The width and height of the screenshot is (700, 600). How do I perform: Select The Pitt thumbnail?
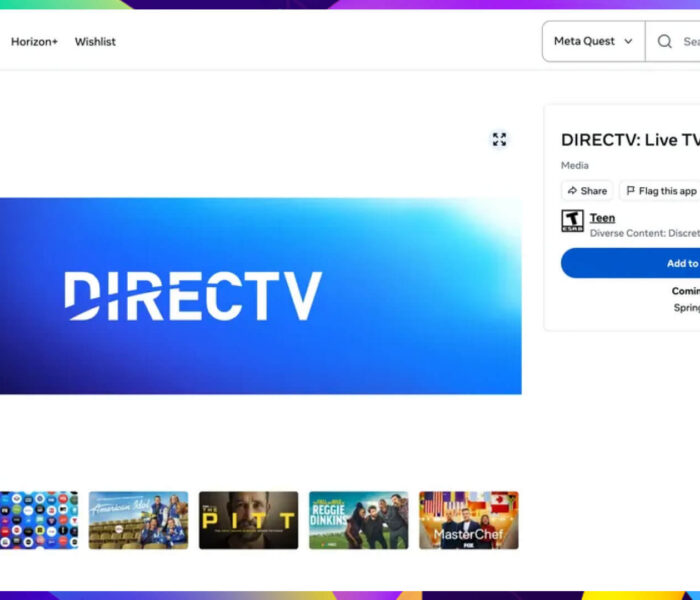(248, 520)
